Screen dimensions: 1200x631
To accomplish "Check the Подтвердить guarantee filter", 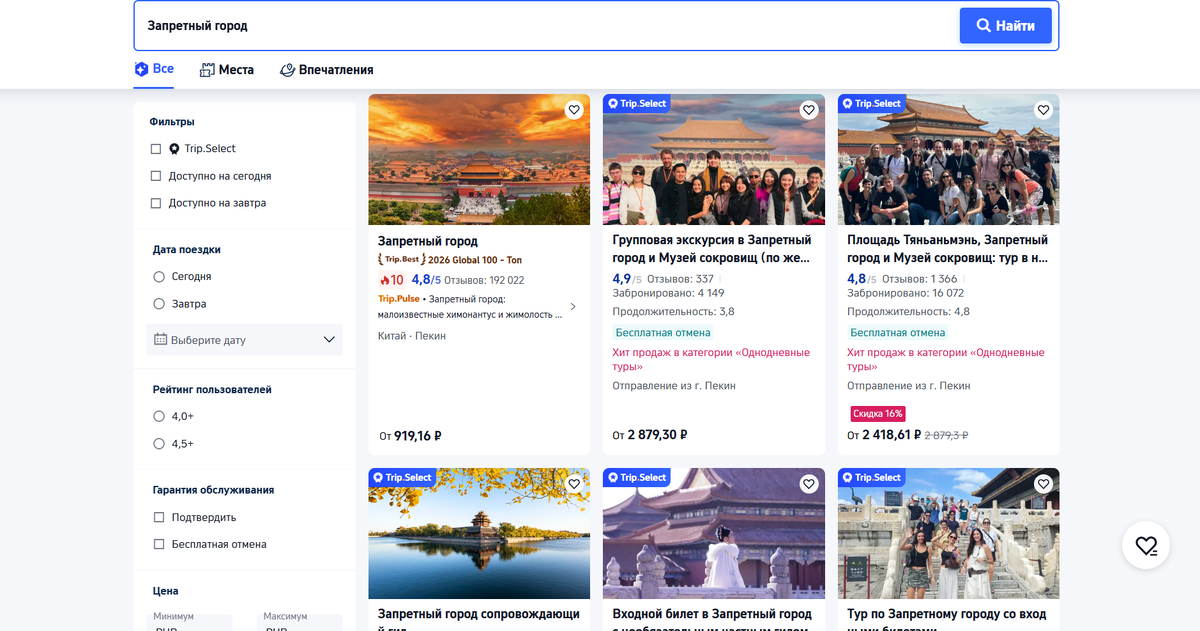I will coord(158,518).
